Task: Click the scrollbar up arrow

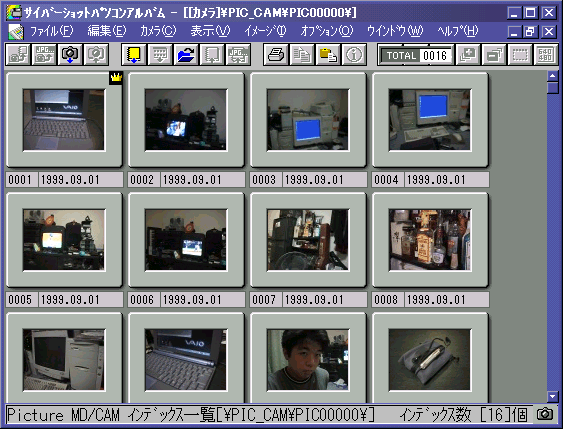Action: point(552,76)
